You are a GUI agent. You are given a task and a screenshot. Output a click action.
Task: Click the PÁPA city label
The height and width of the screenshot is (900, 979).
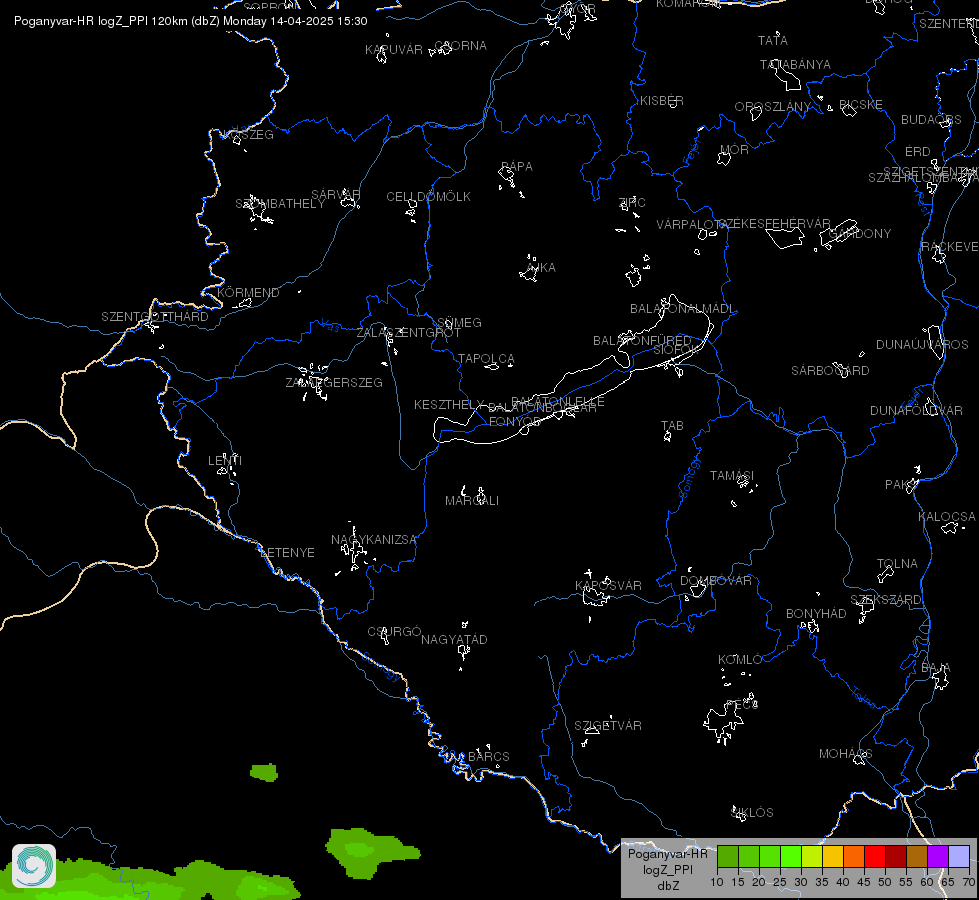(517, 166)
